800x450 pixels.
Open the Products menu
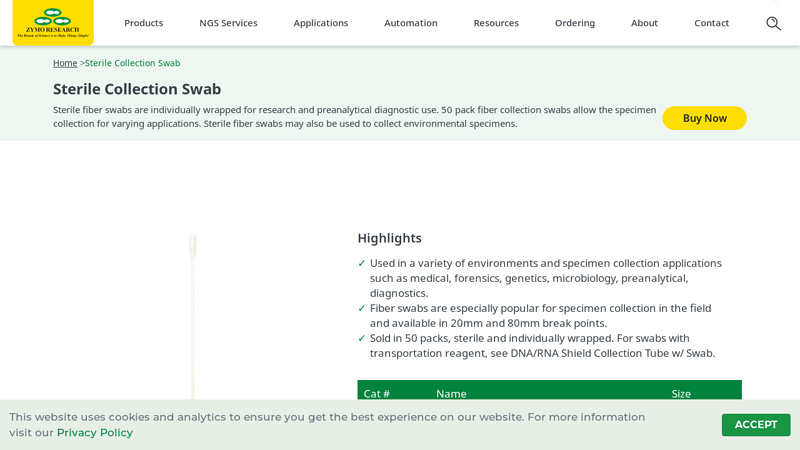point(144,23)
